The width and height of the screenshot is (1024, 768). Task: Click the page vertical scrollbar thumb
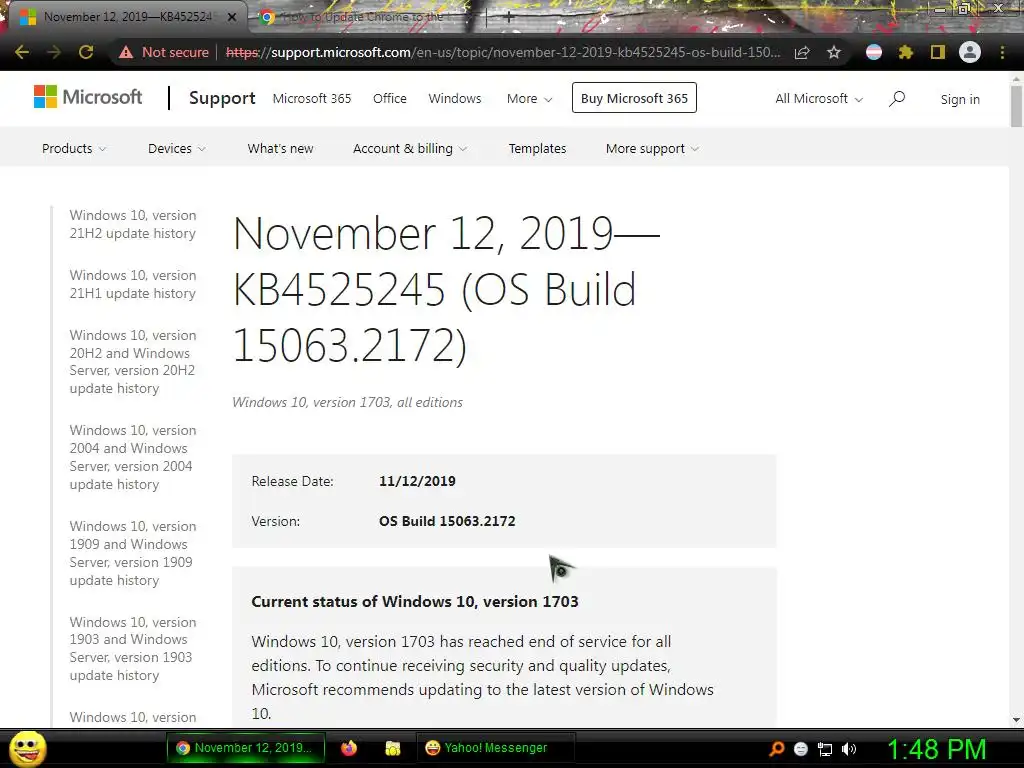[1016, 106]
